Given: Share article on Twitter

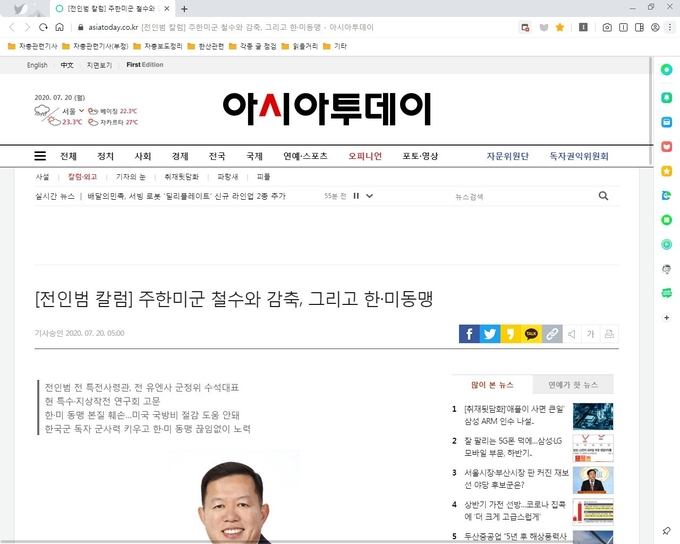Looking at the screenshot, I should [490, 334].
